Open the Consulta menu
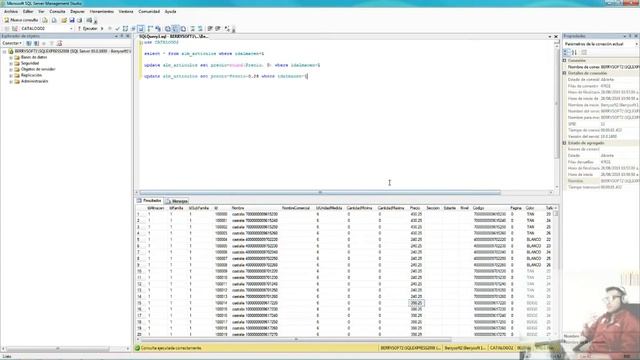 click(x=57, y=11)
